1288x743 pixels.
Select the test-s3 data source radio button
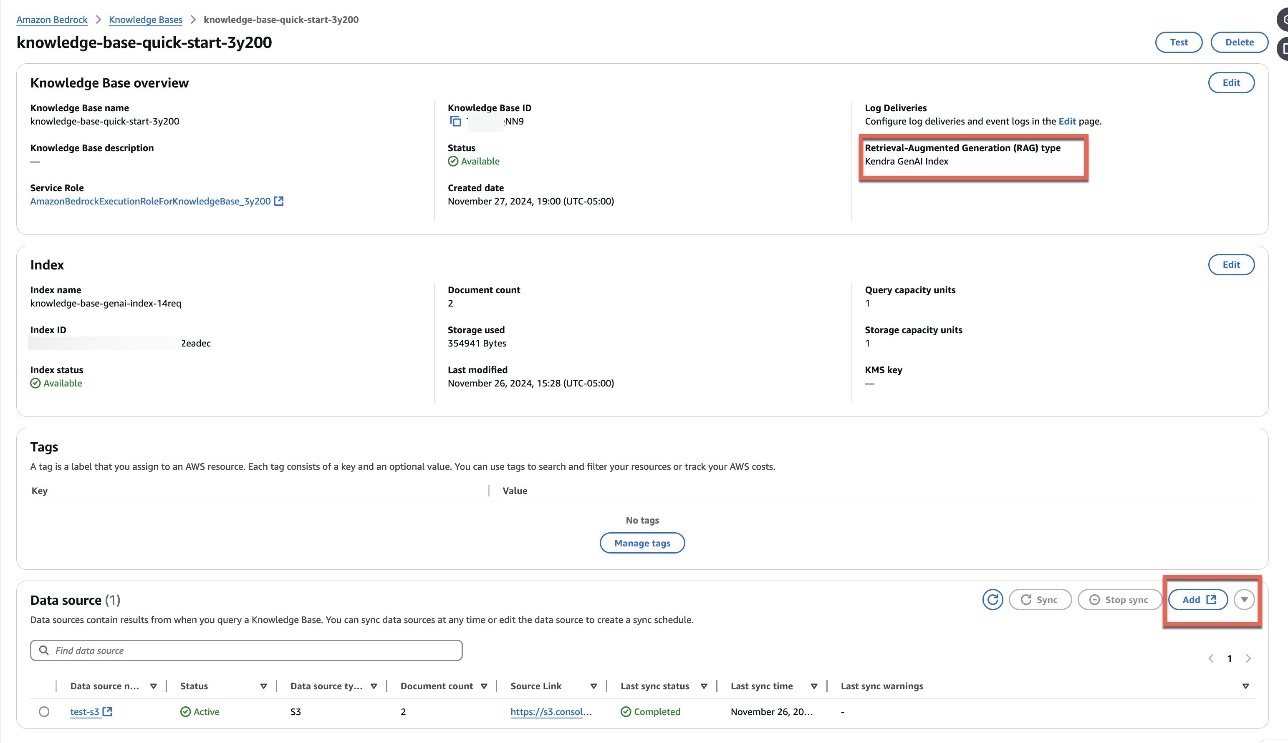(44, 712)
